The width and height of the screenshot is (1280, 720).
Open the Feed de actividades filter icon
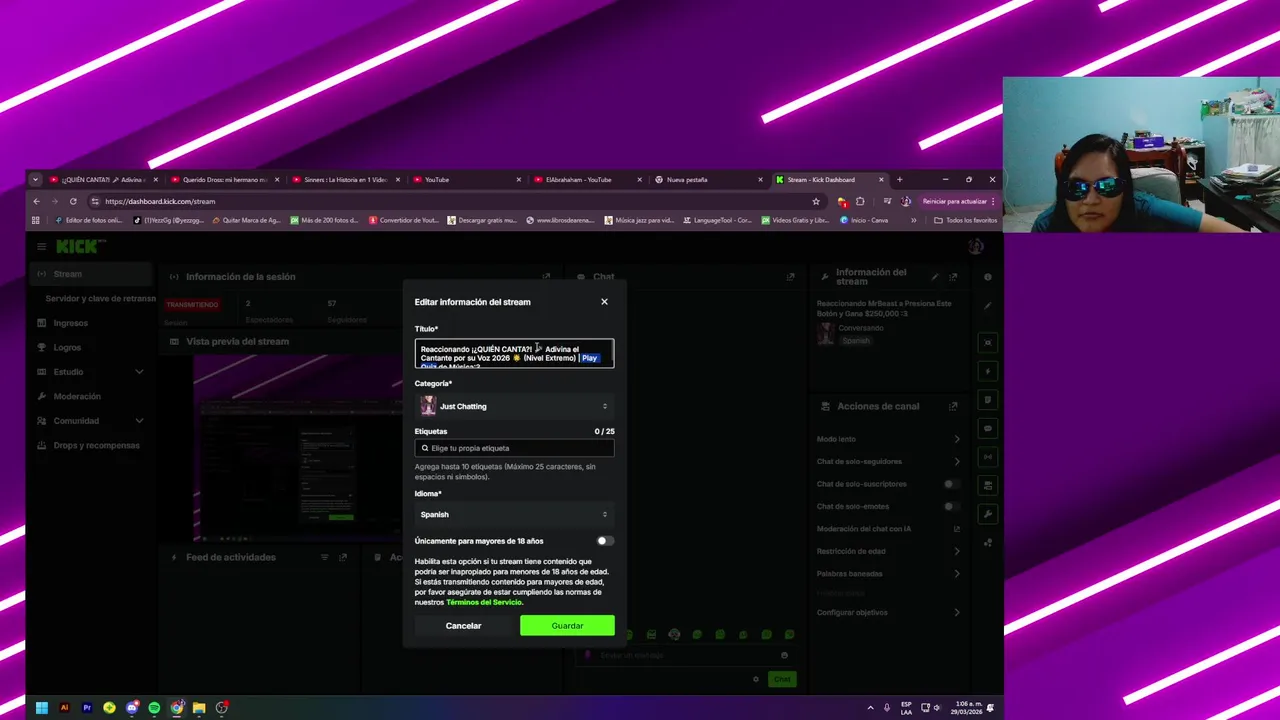tap(324, 557)
